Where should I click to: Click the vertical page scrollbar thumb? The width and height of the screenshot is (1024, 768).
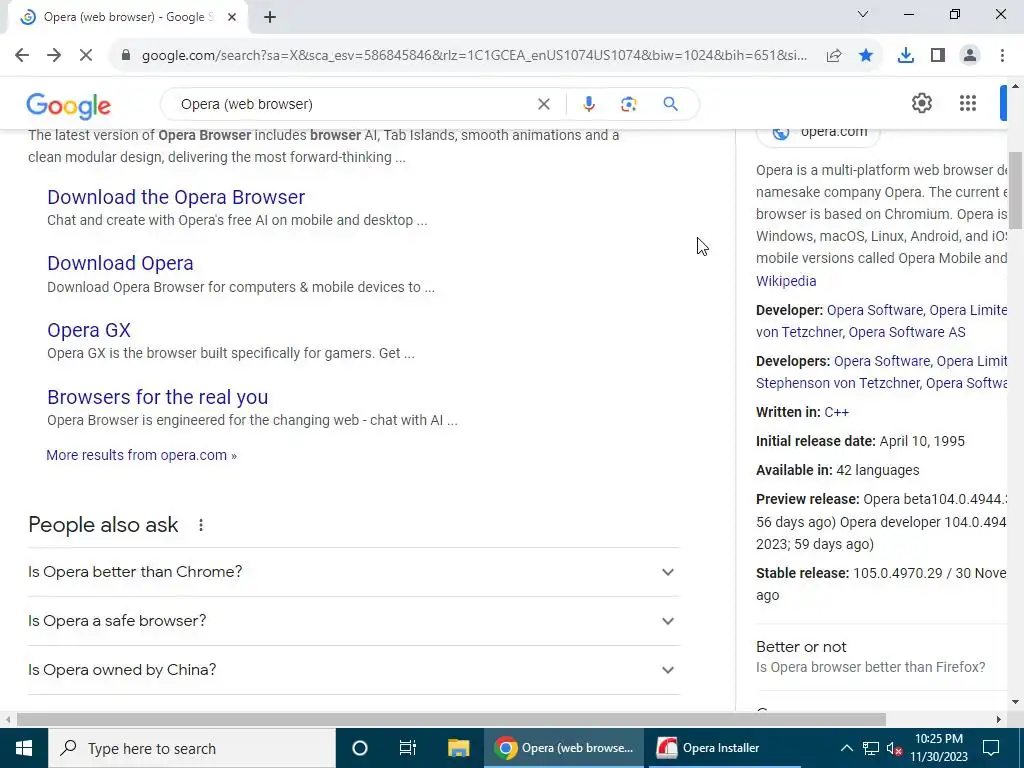pyautogui.click(x=1016, y=190)
